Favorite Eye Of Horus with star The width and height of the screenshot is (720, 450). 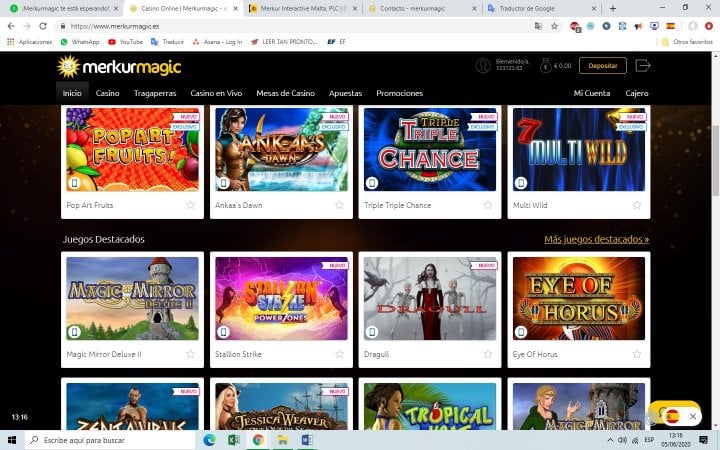[637, 354]
